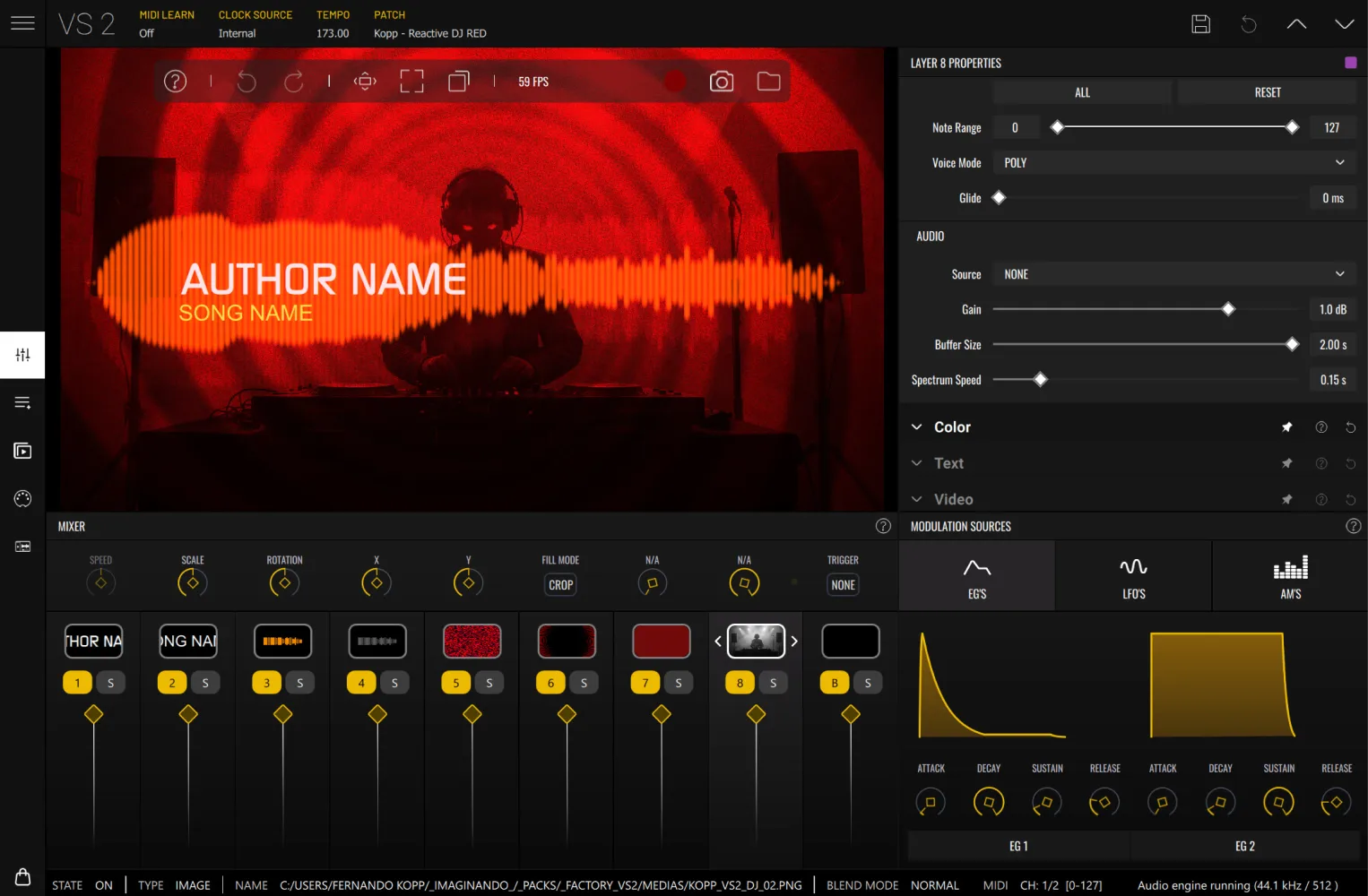This screenshot has height=896, width=1368.
Task: Mute channel 1 using its numbered button
Action: tap(77, 682)
